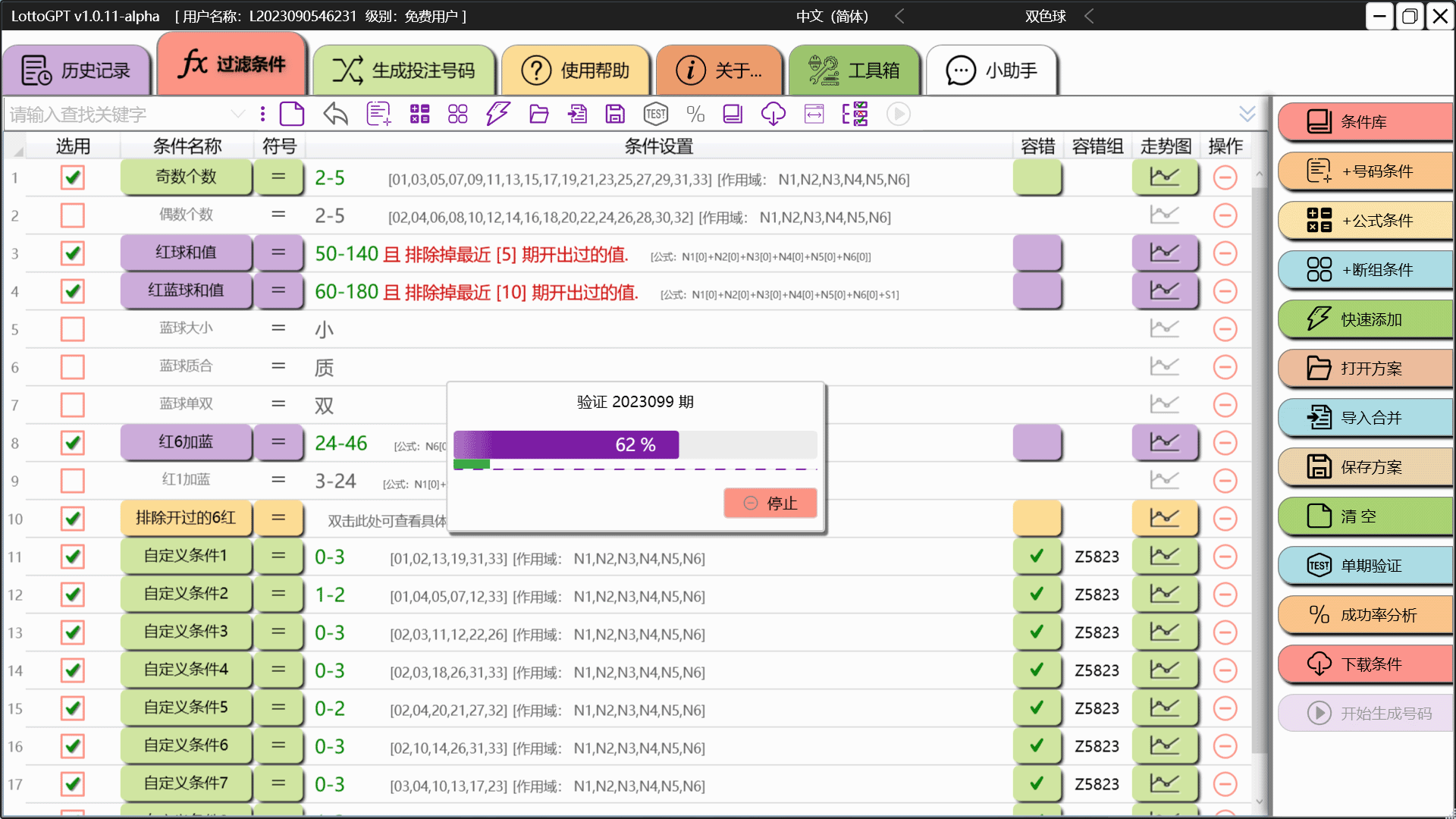Expand the toolbar with double chevron
The width and height of the screenshot is (1456, 819).
click(x=1247, y=115)
